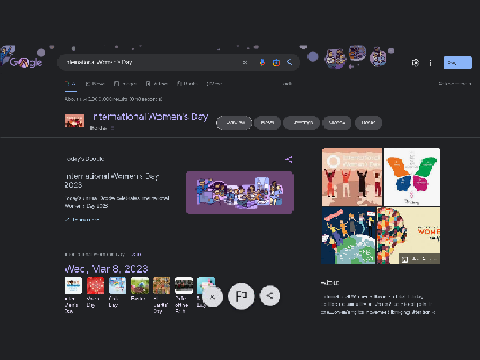The height and width of the screenshot is (360, 480).
Task: Click the Google doodle logo
Action: tap(22, 58)
